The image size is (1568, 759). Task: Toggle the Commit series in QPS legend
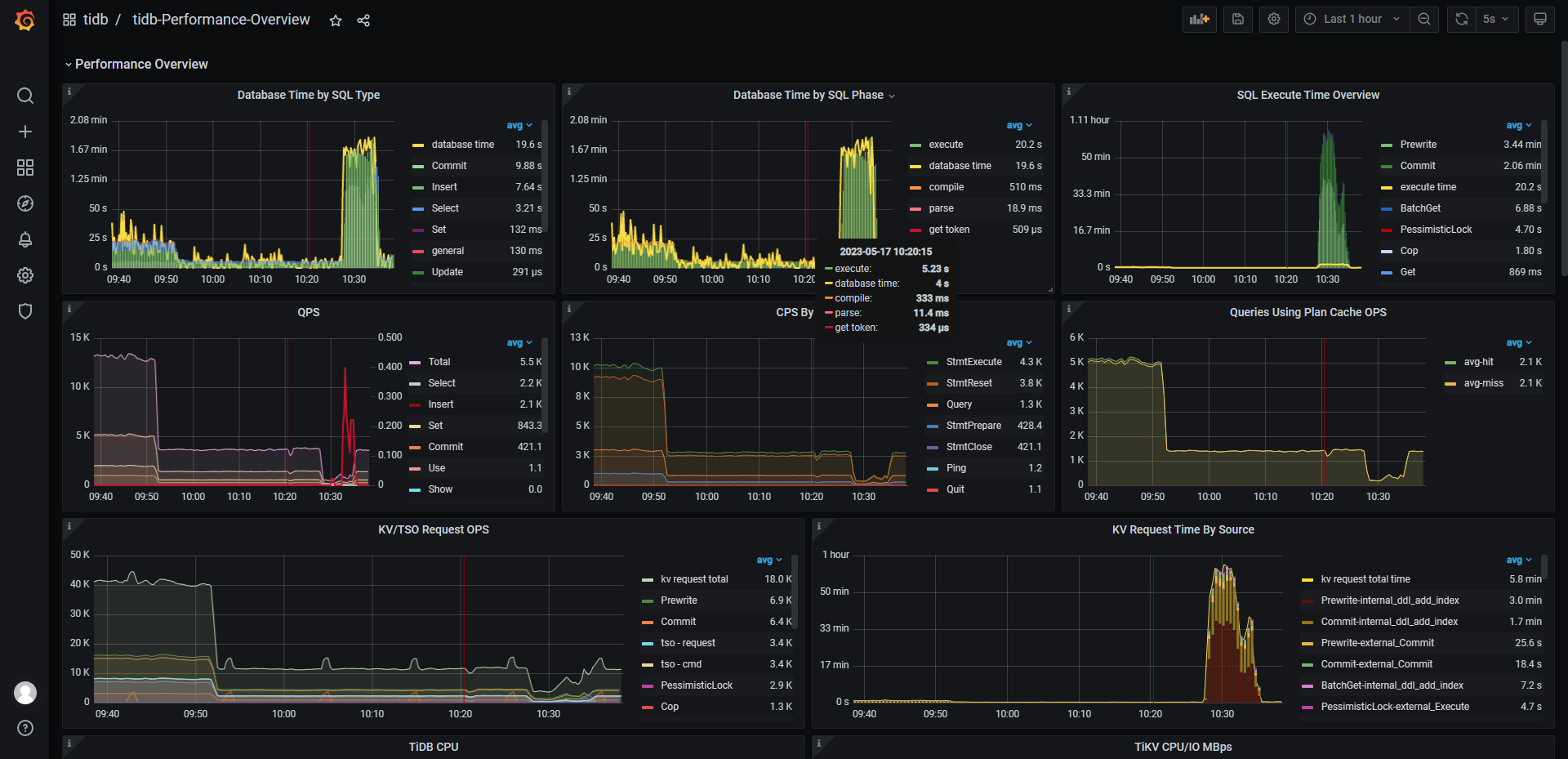coord(445,447)
